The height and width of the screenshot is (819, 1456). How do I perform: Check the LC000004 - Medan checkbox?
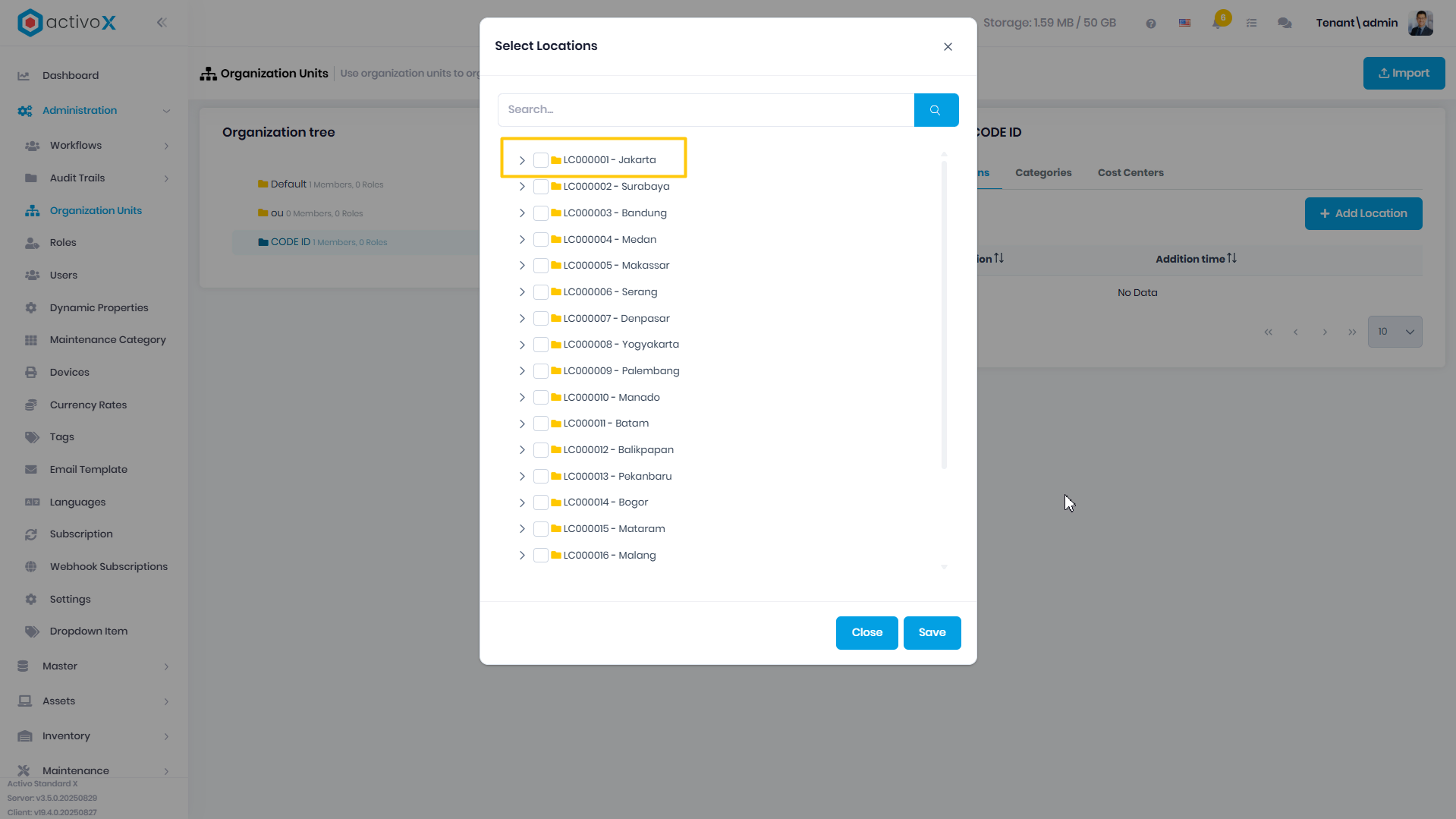pos(541,240)
